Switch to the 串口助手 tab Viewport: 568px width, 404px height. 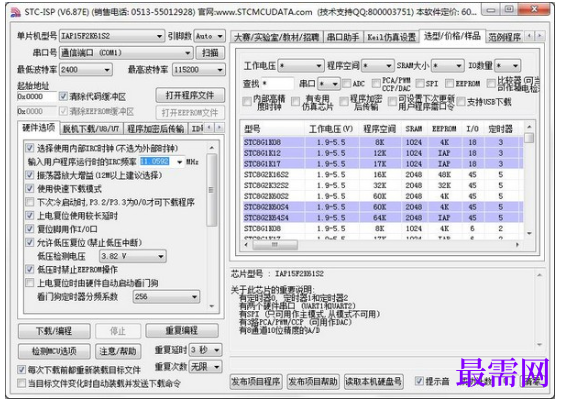[343, 37]
